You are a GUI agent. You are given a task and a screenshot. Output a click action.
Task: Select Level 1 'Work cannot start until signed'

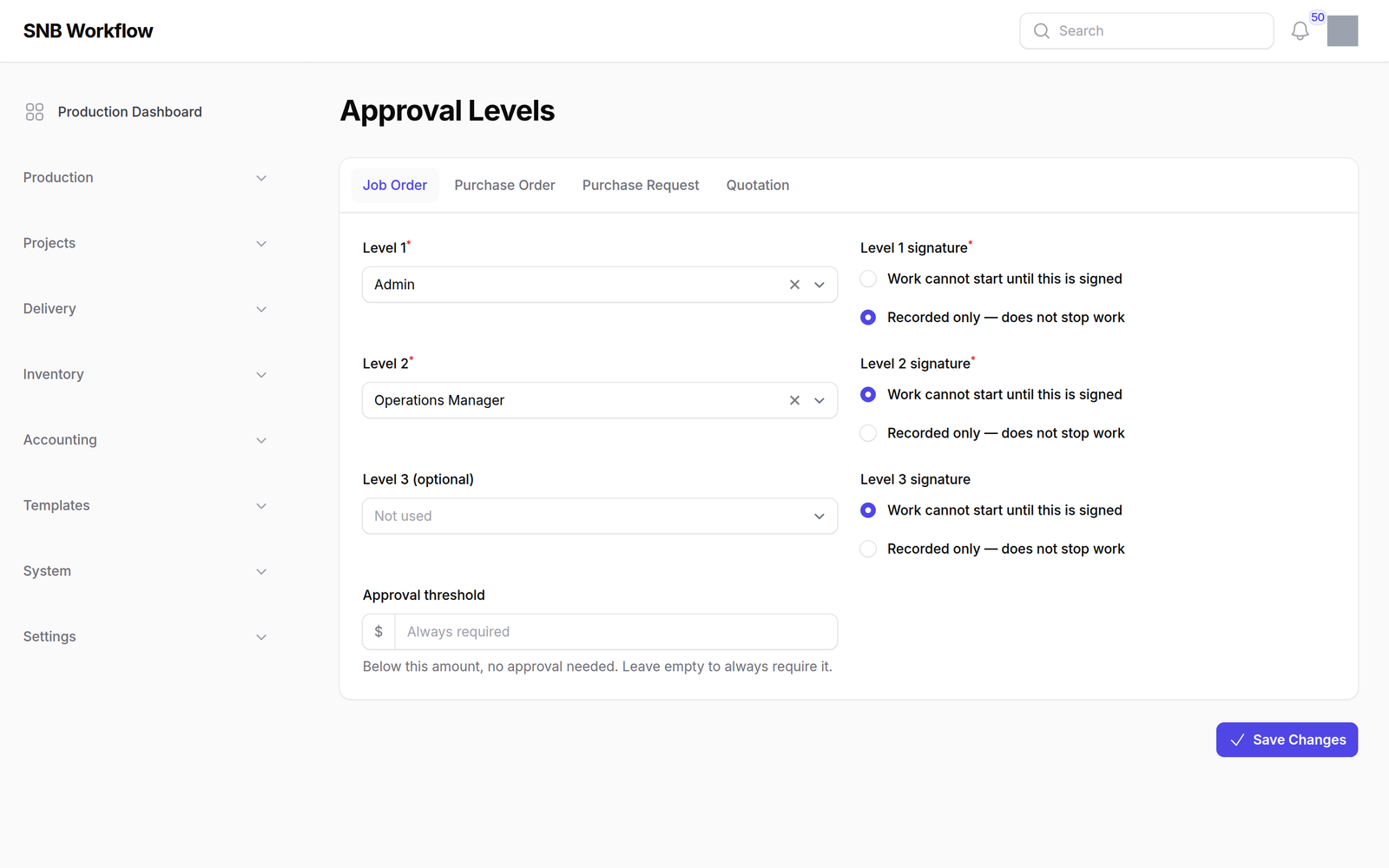click(x=868, y=279)
